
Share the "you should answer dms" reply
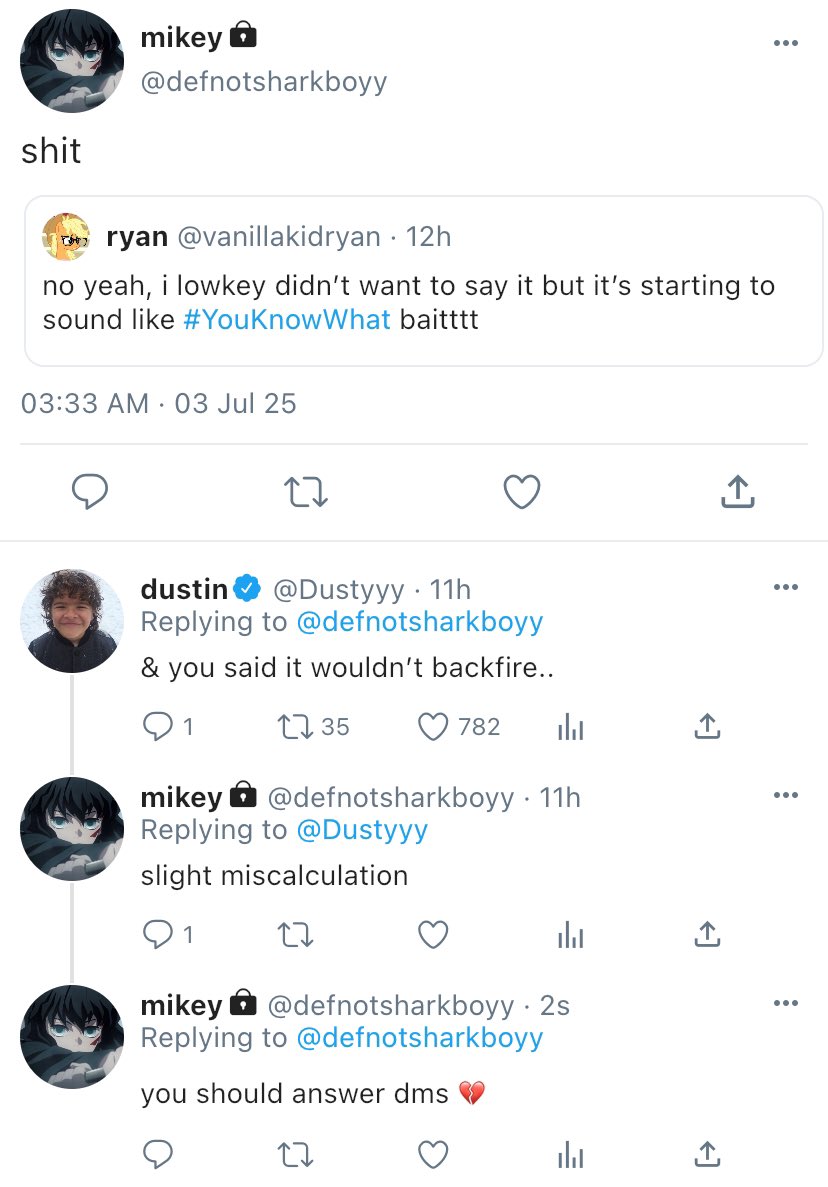point(706,1154)
